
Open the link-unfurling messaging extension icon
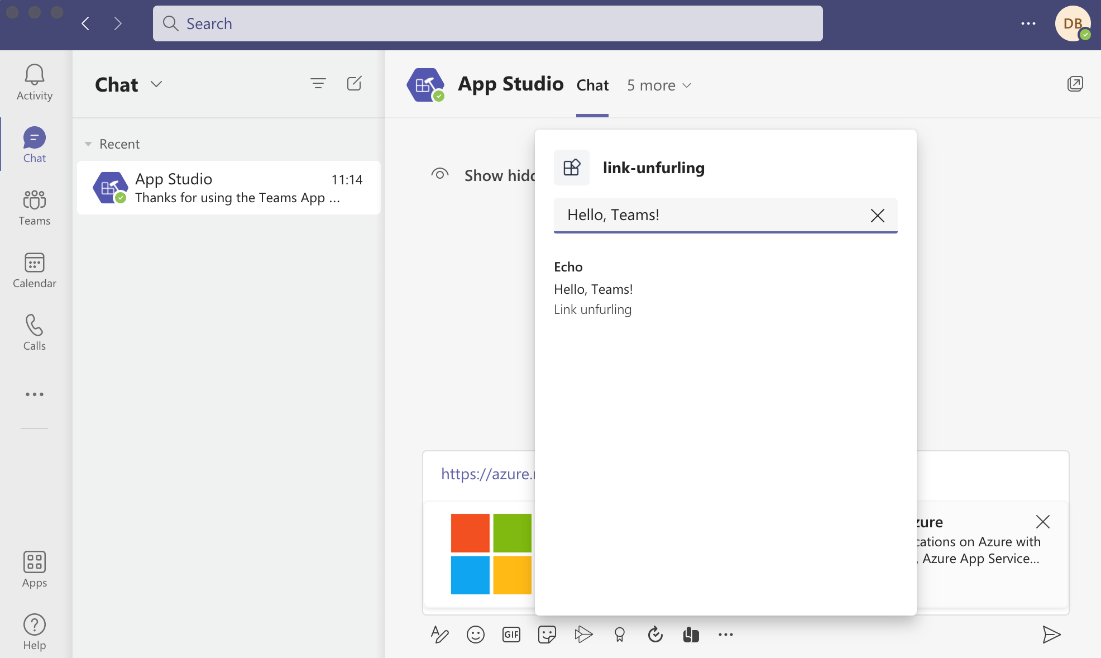pos(691,635)
